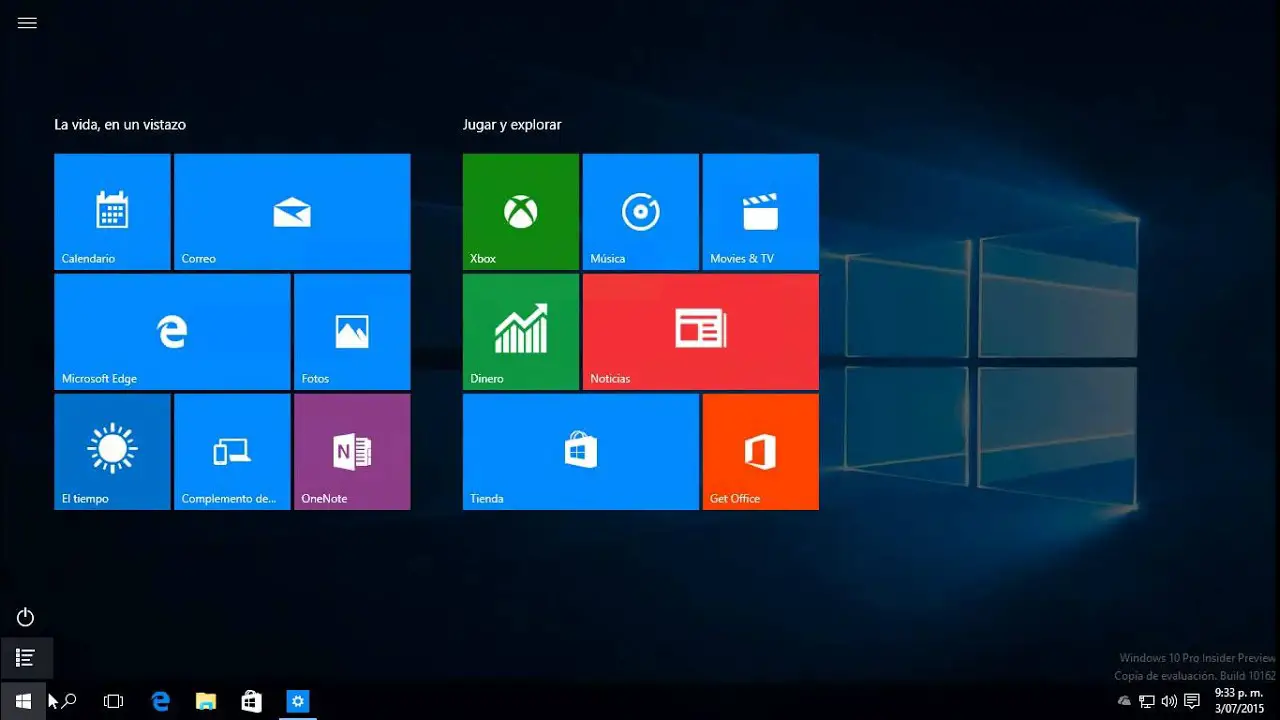
Task: Click the Get Office tile
Action: click(x=761, y=451)
